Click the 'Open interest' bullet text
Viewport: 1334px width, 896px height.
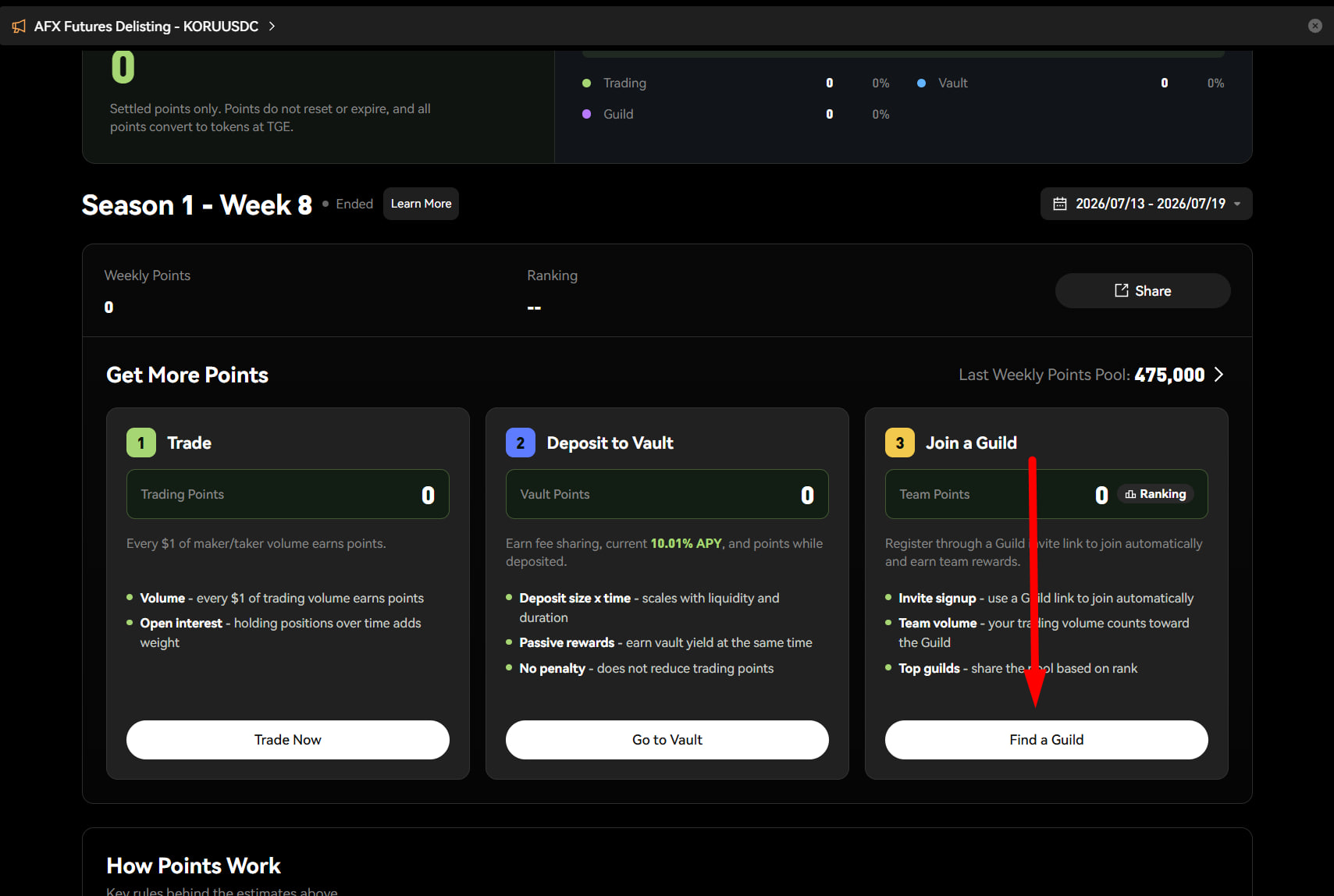(x=280, y=632)
